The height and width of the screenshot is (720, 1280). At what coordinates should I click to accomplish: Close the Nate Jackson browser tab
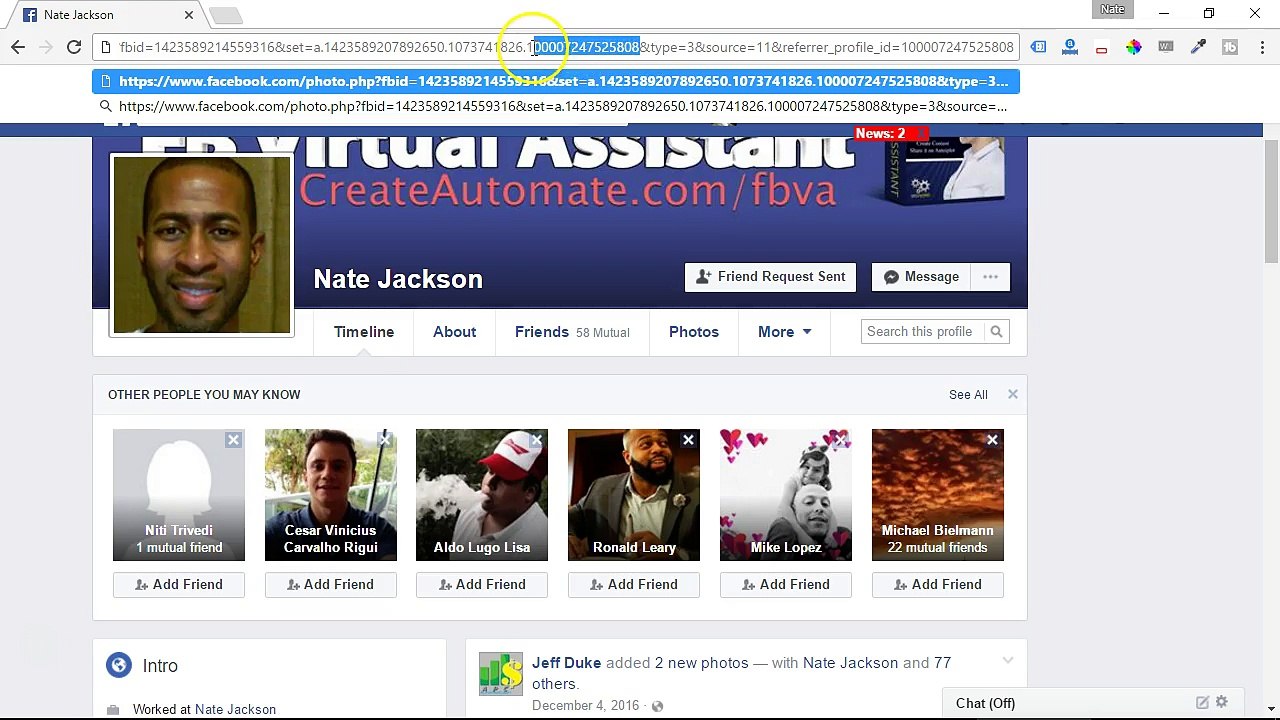point(189,15)
